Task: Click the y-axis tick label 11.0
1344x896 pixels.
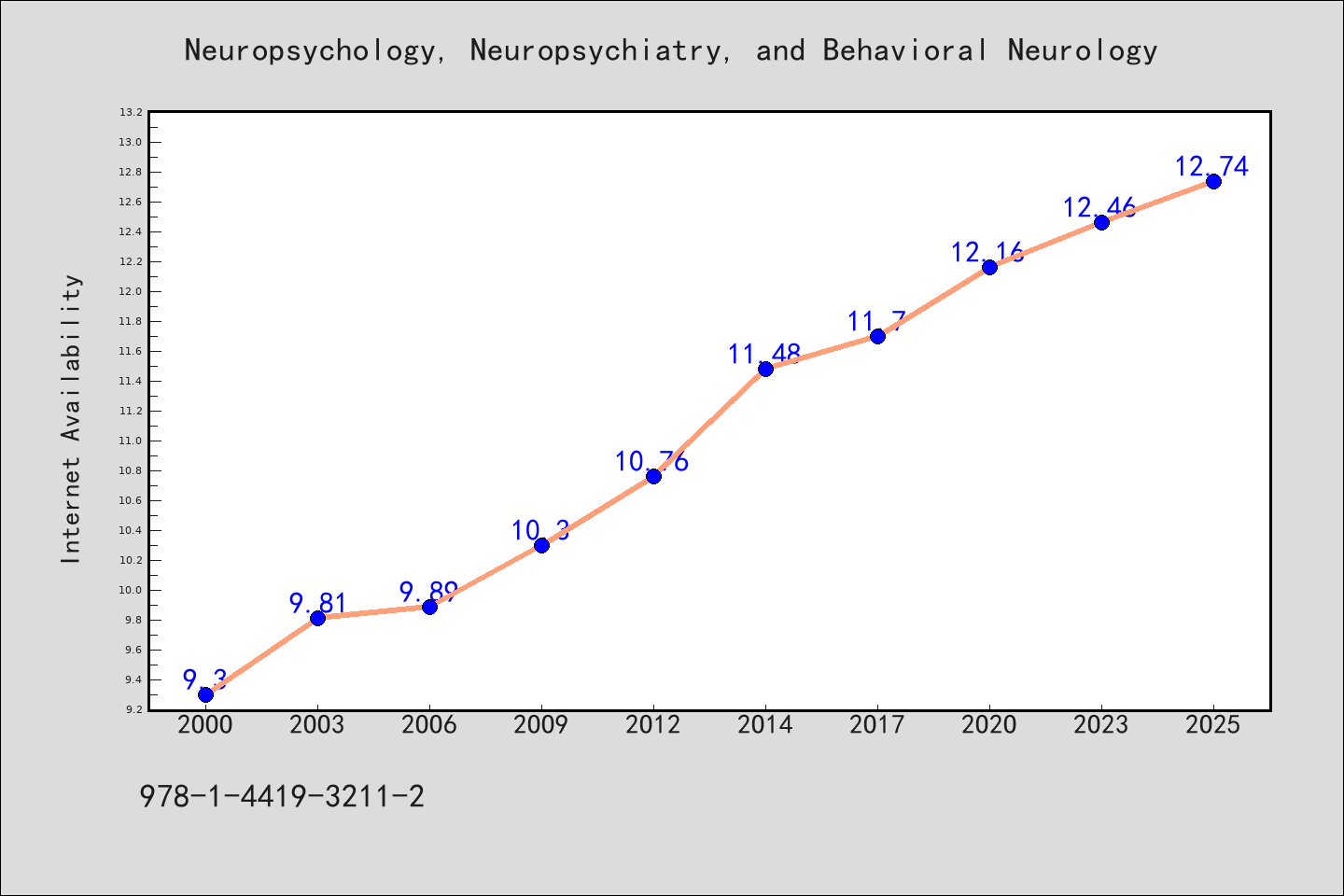Action: 131,441
